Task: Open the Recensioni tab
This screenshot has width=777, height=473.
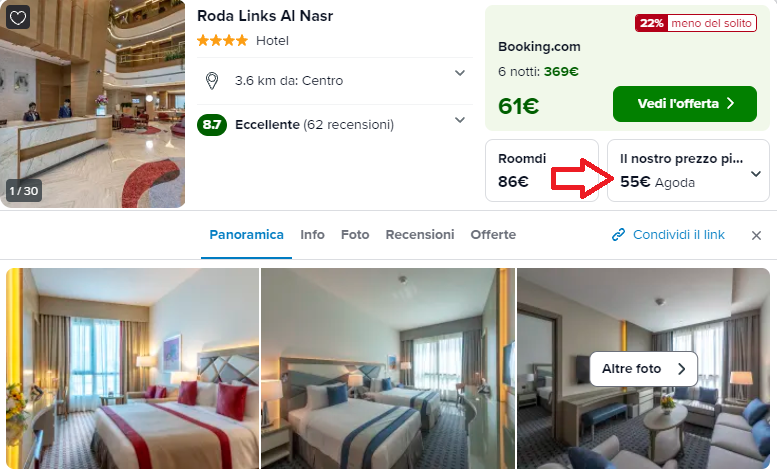Action: [x=420, y=235]
